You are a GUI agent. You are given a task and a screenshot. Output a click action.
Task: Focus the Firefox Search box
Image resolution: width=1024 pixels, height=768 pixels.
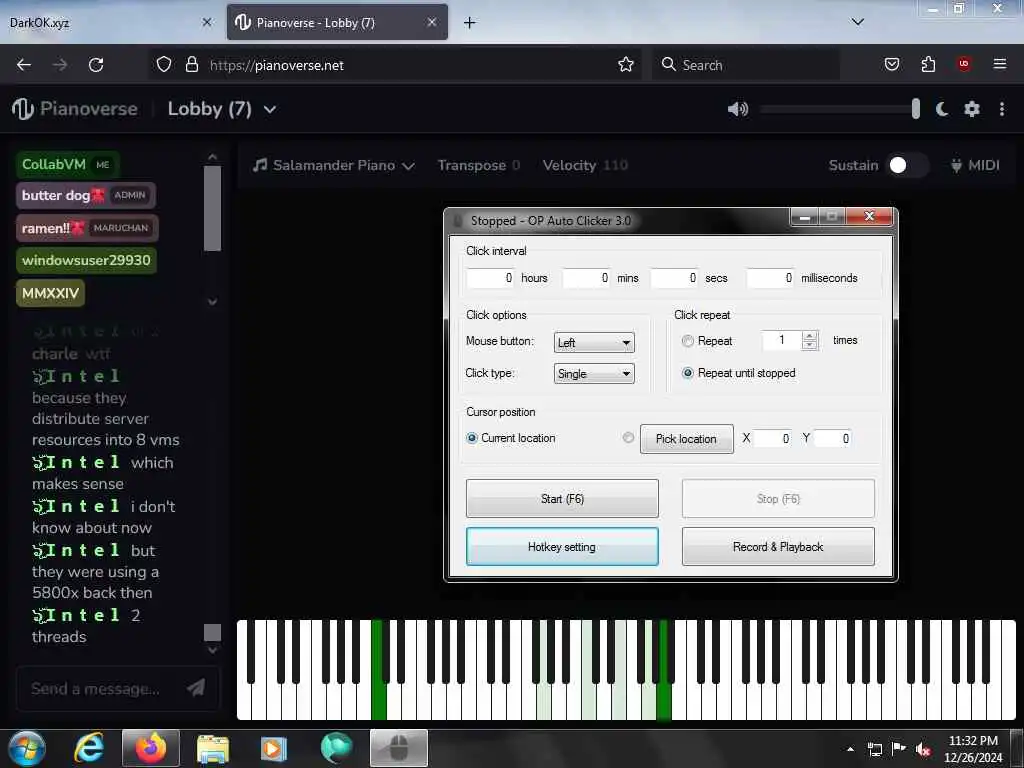pyautogui.click(x=744, y=65)
